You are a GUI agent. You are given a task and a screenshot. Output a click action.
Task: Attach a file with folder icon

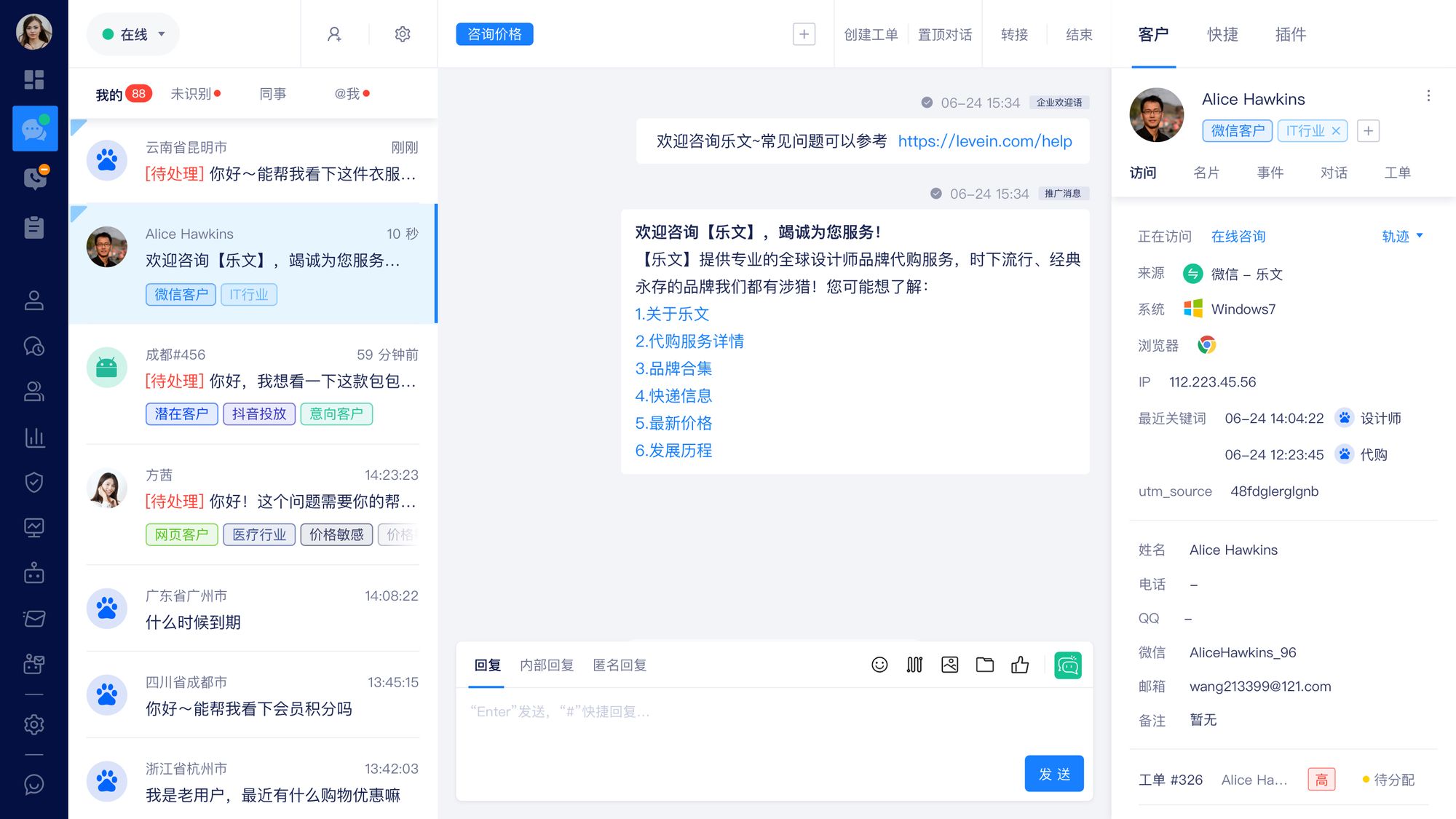coord(985,665)
